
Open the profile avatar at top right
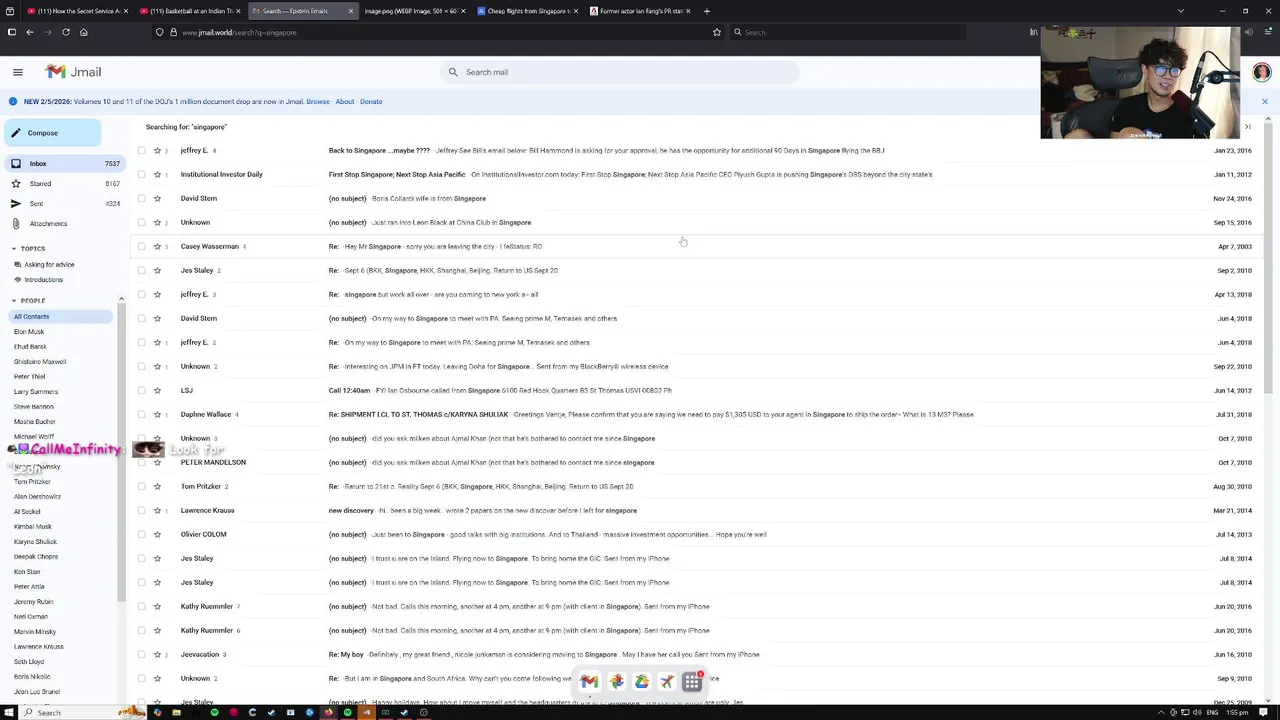pos(1261,72)
